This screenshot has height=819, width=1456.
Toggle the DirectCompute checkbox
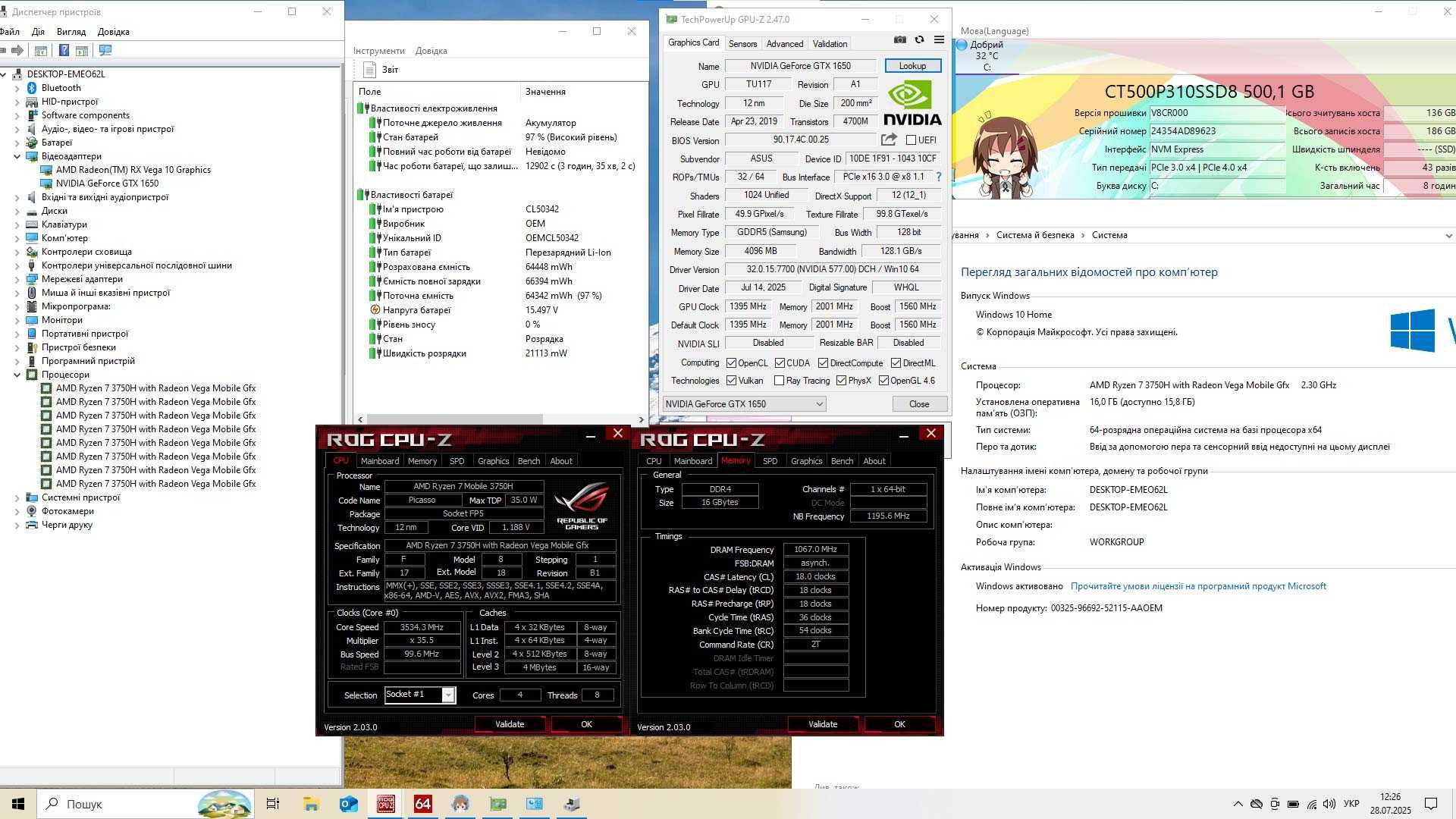[823, 363]
